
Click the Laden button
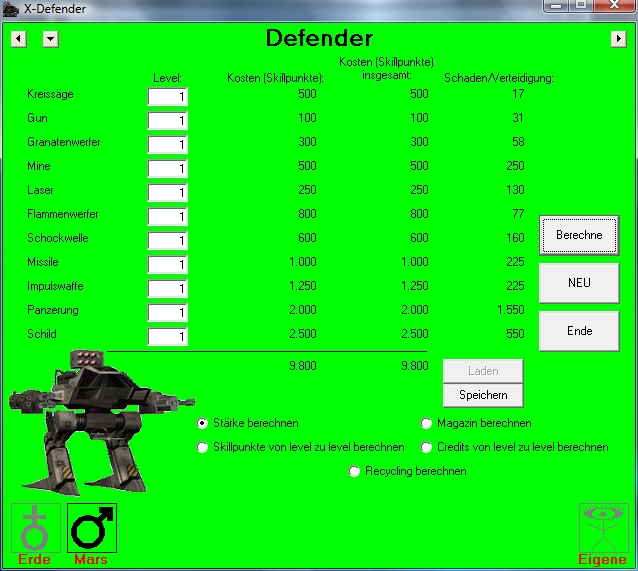[483, 371]
